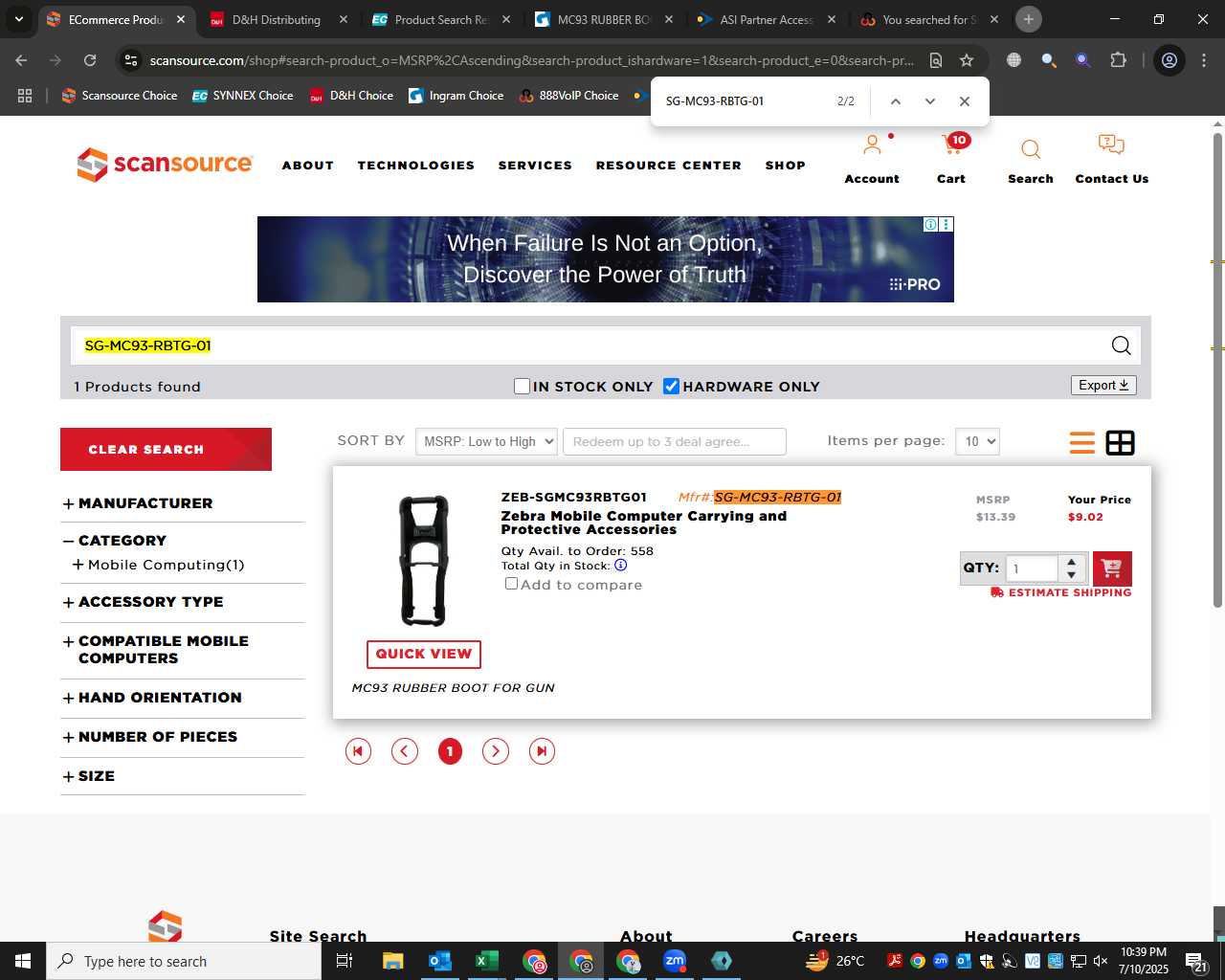
Task: Switch to list view layout
Action: pos(1082,442)
